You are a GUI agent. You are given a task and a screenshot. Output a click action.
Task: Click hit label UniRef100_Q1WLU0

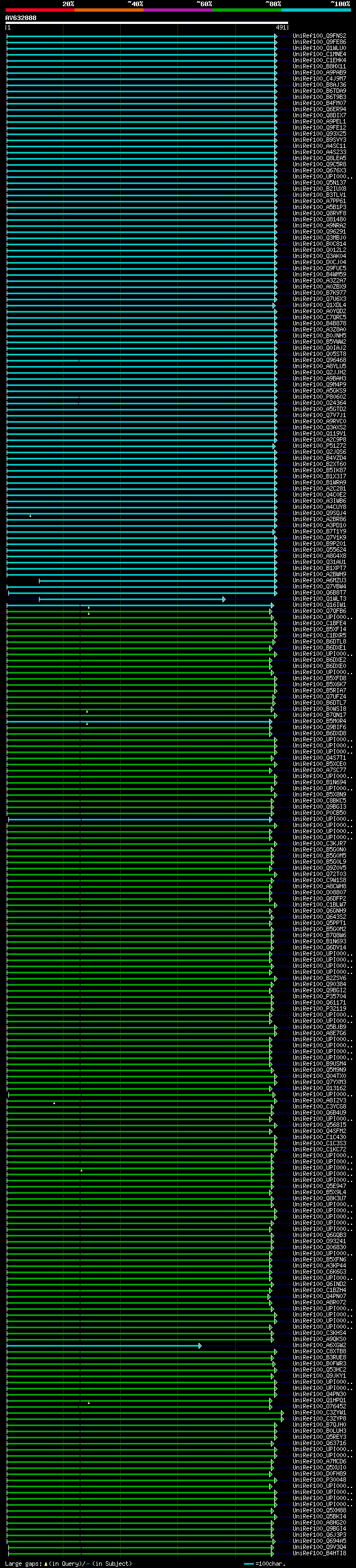point(319,48)
